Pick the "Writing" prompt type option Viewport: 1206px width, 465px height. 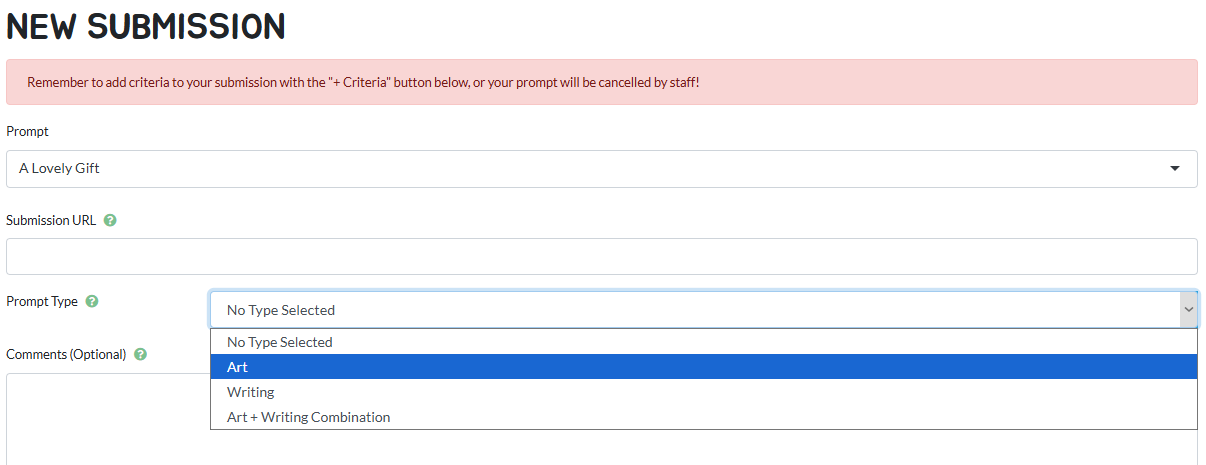pos(251,392)
